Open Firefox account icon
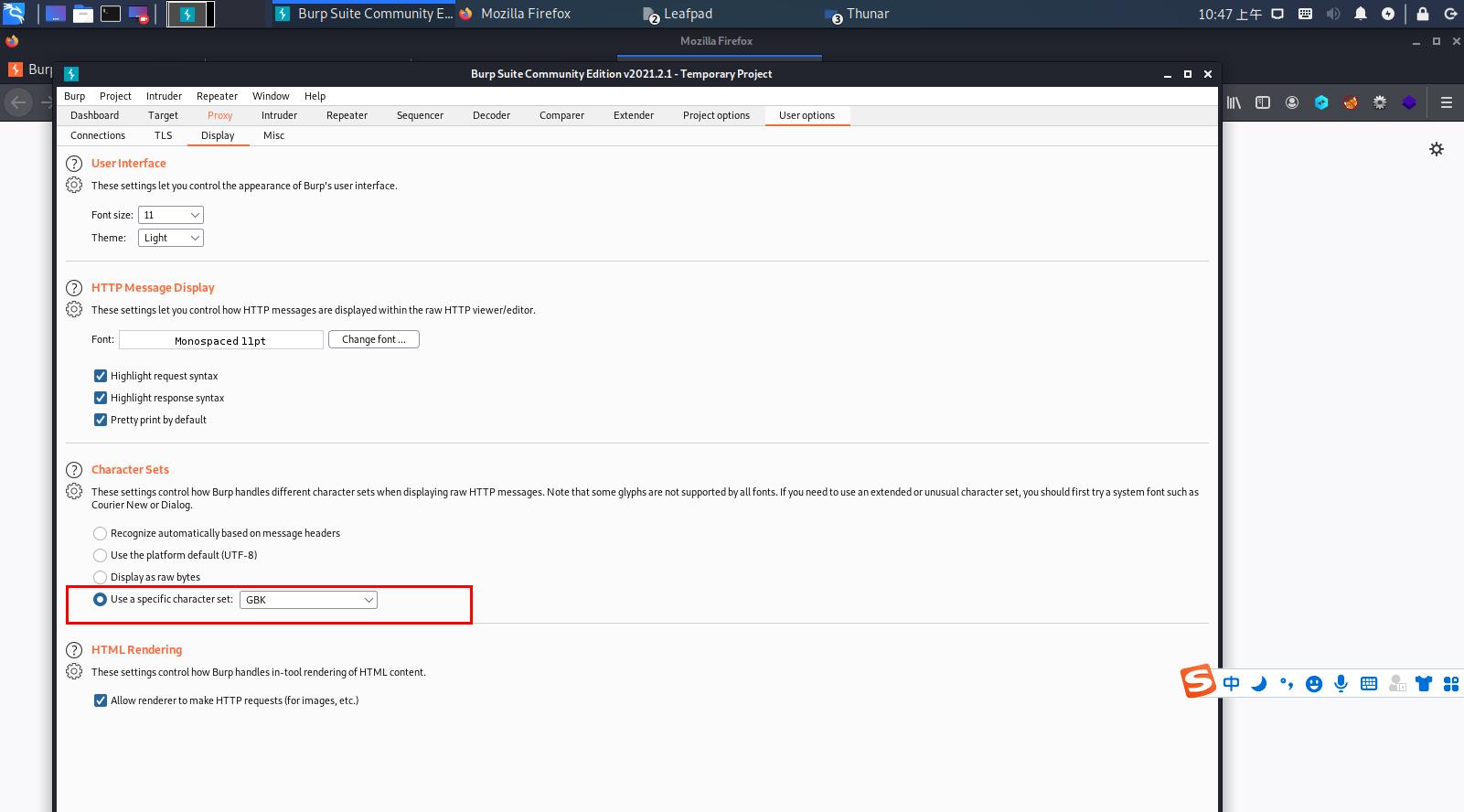Screen dimensions: 1464x812 (x=1292, y=102)
